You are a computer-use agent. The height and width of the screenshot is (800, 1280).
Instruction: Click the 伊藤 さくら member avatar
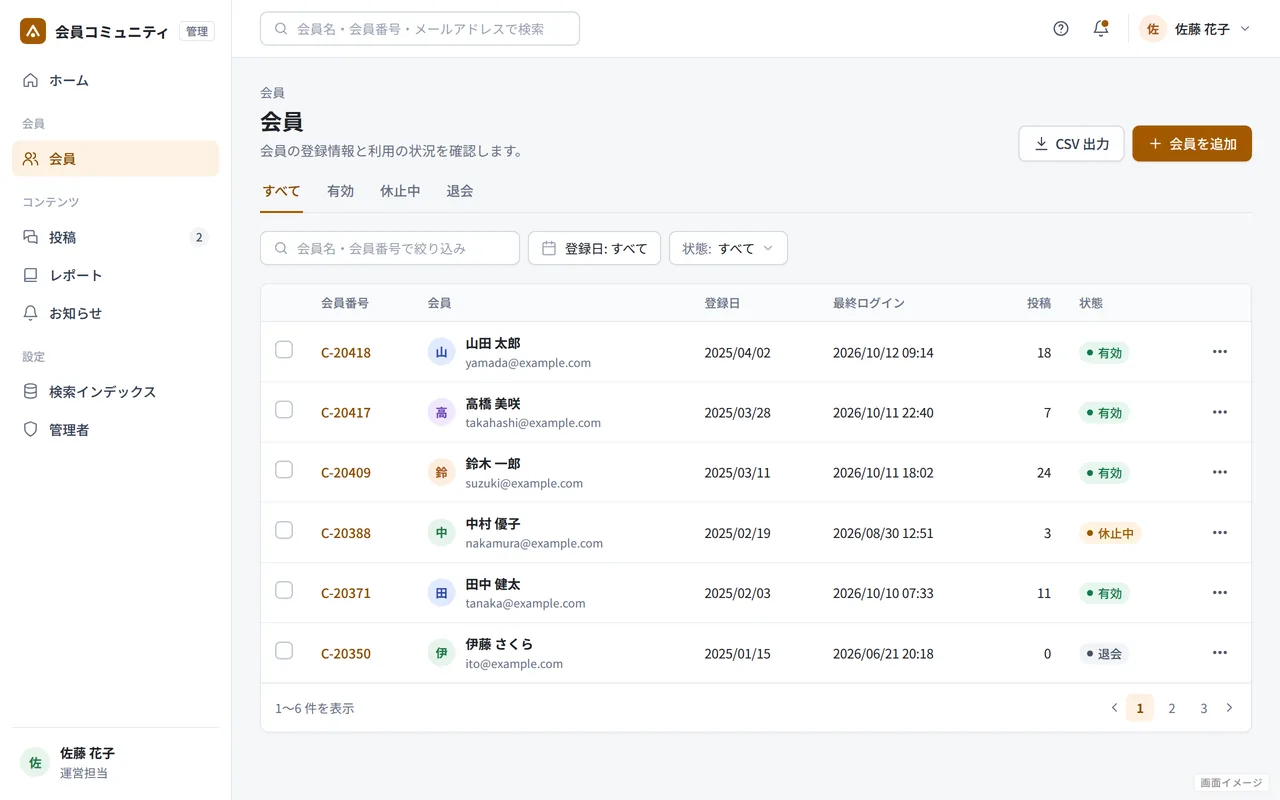click(x=441, y=653)
